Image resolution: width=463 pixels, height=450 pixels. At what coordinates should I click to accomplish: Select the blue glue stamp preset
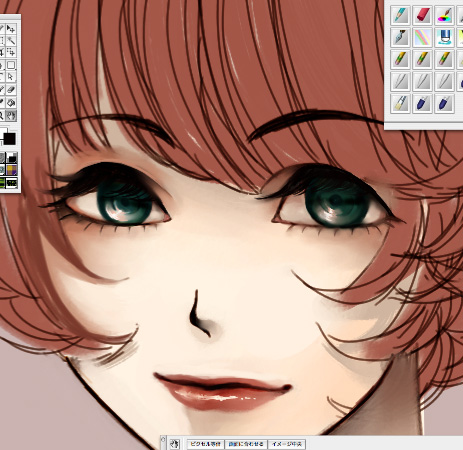pyautogui.click(x=445, y=37)
